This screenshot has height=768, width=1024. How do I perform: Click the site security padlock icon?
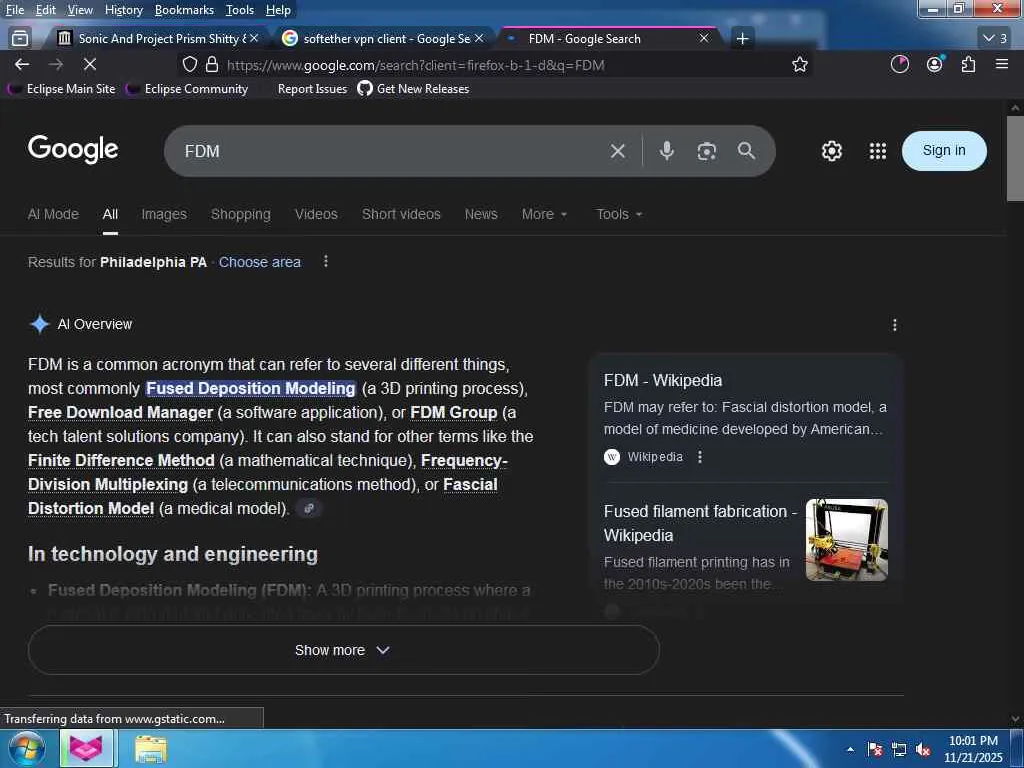tap(212, 64)
